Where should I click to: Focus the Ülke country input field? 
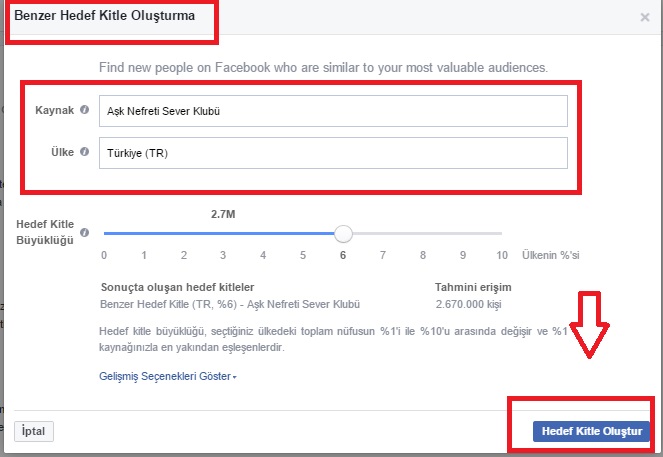pyautogui.click(x=333, y=153)
